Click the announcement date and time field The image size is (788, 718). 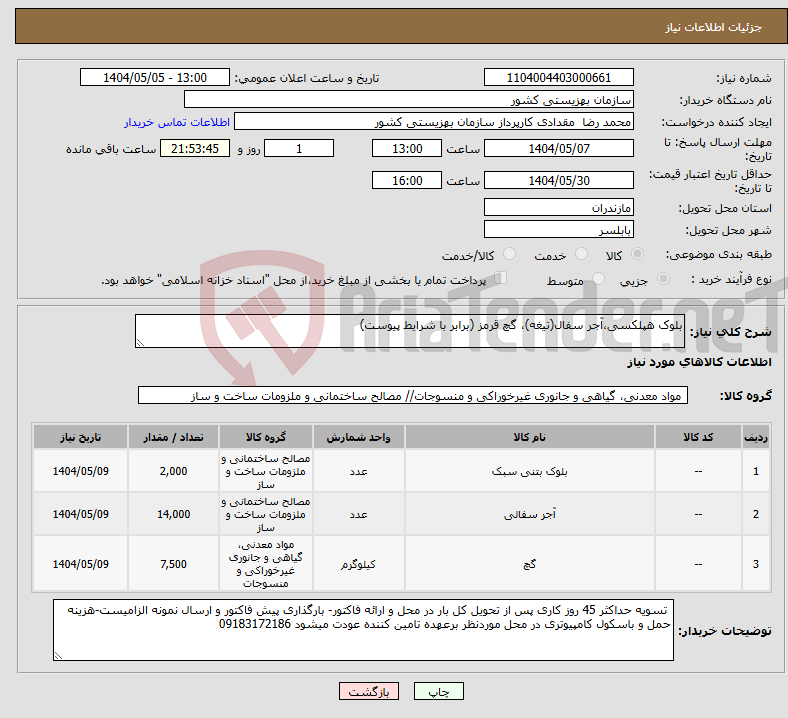click(155, 77)
